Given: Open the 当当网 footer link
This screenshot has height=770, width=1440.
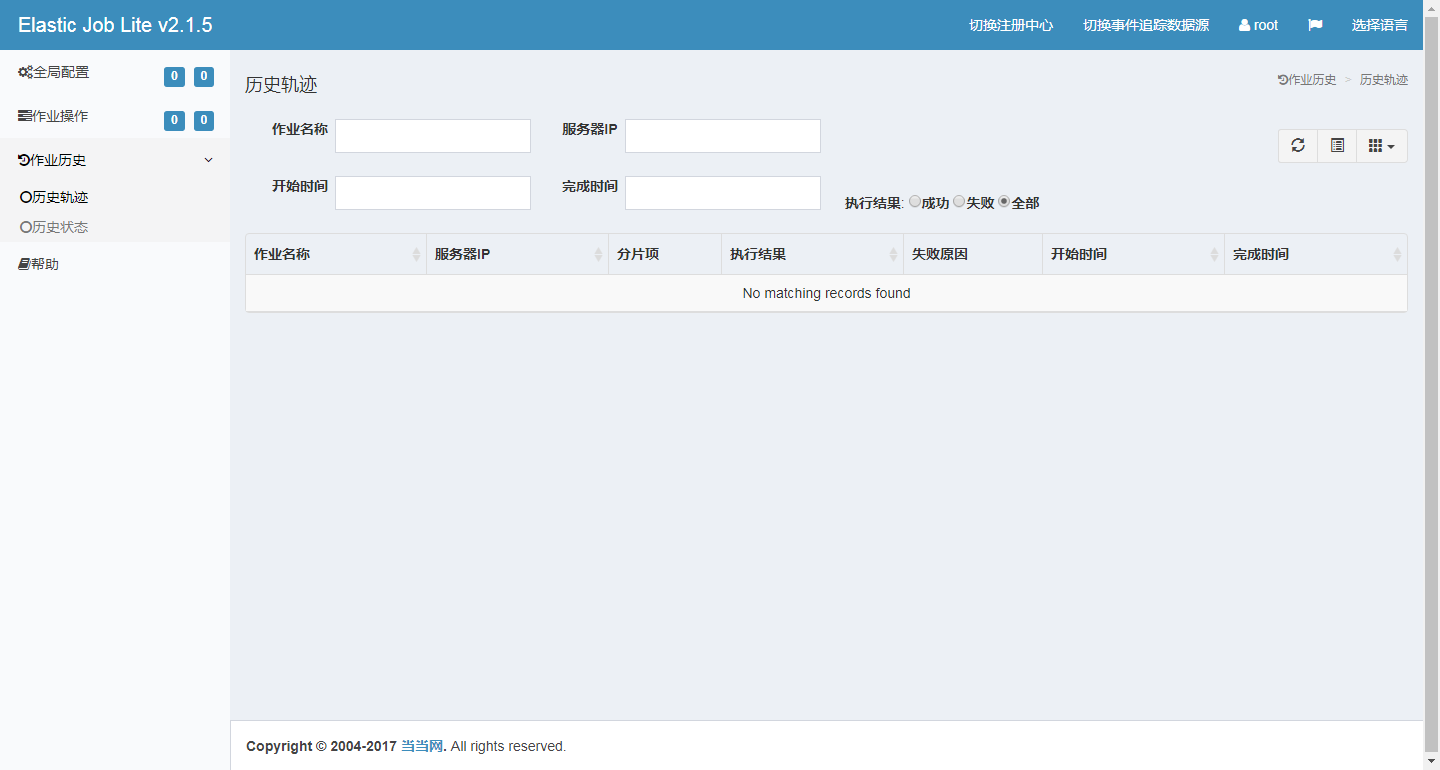Looking at the screenshot, I should (x=421, y=746).
